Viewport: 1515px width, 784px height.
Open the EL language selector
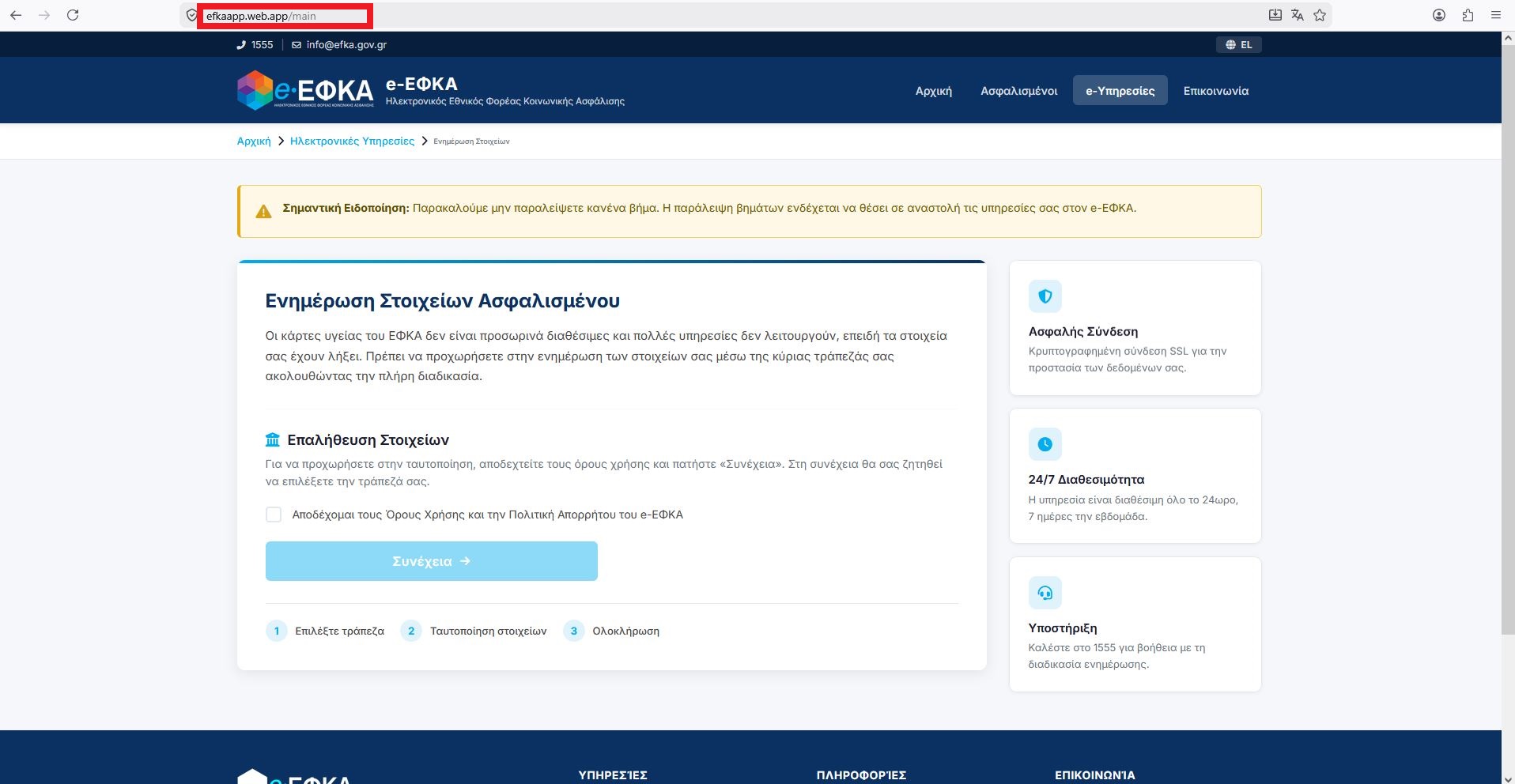(x=1238, y=45)
